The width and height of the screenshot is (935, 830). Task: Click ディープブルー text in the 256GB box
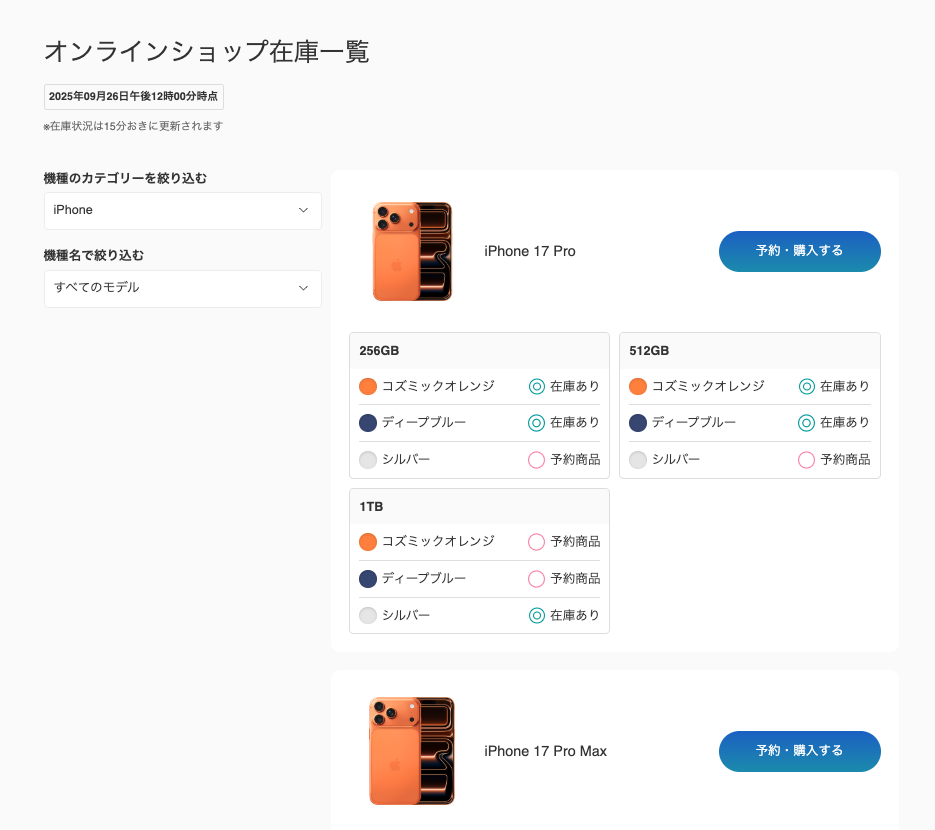(424, 423)
